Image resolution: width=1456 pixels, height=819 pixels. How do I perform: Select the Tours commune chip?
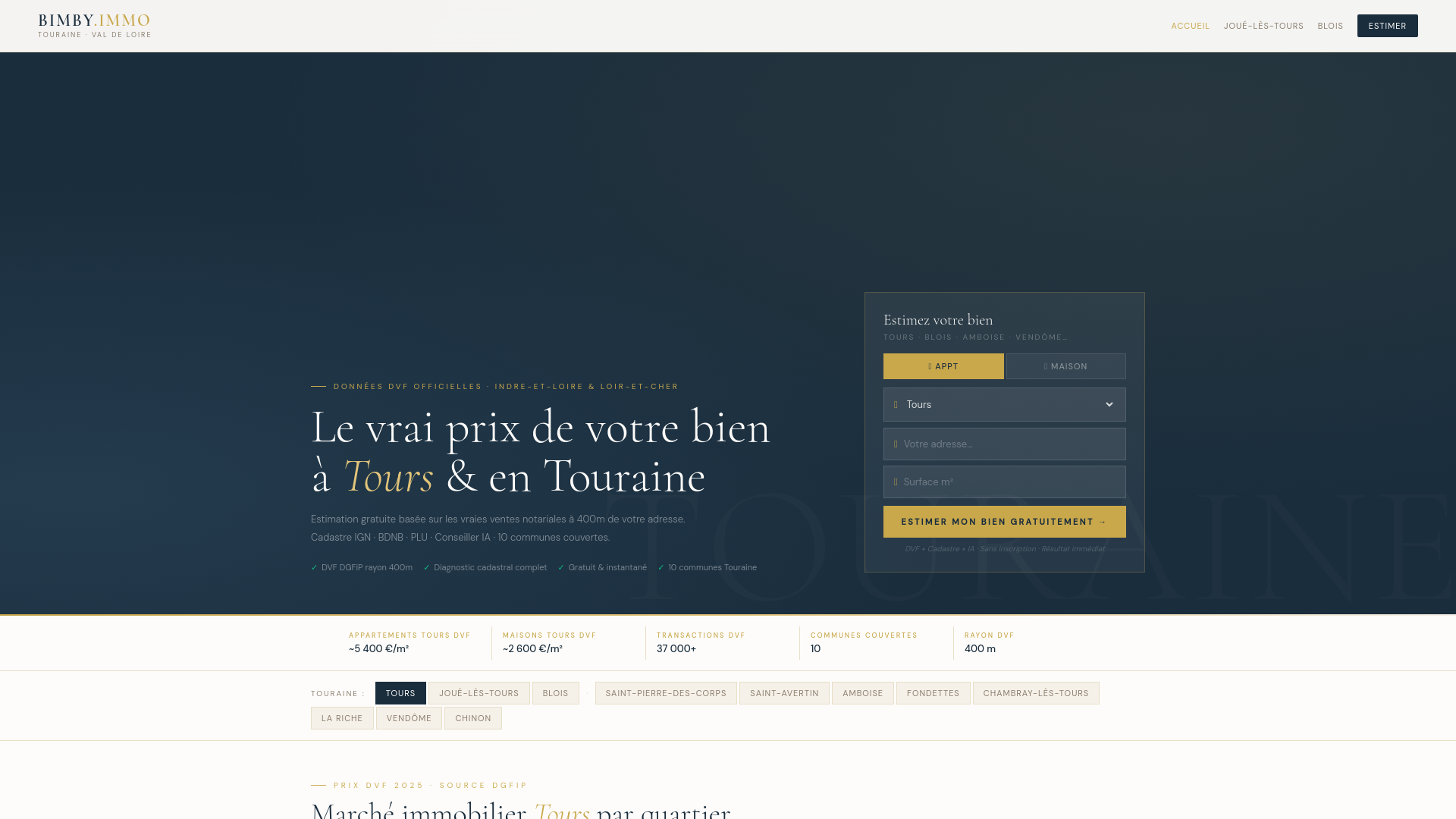point(400,693)
